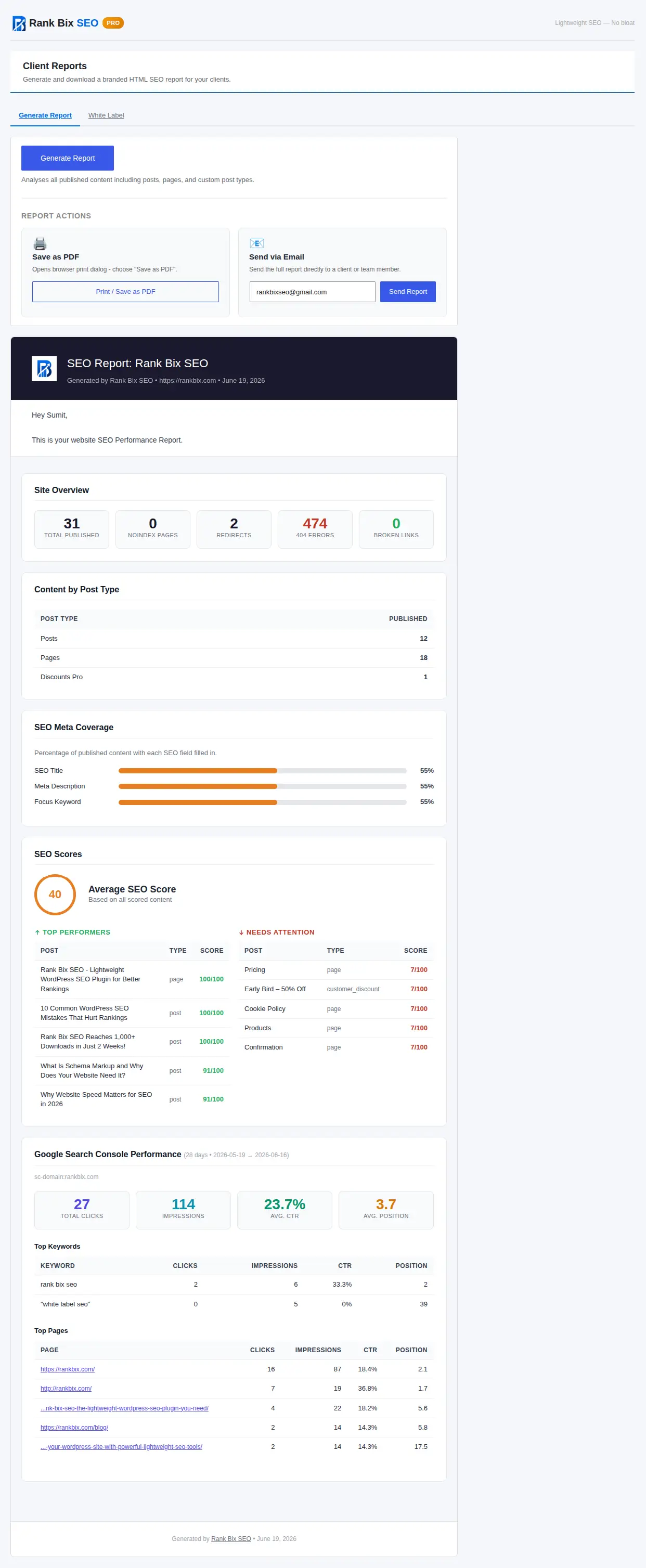Image resolution: width=646 pixels, height=1568 pixels.
Task: Open the https://rankbix.com/ top page link
Action: coord(68,1369)
